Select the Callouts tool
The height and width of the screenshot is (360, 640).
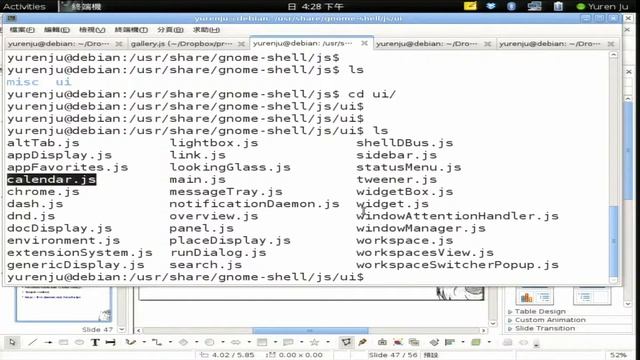tap(288, 342)
